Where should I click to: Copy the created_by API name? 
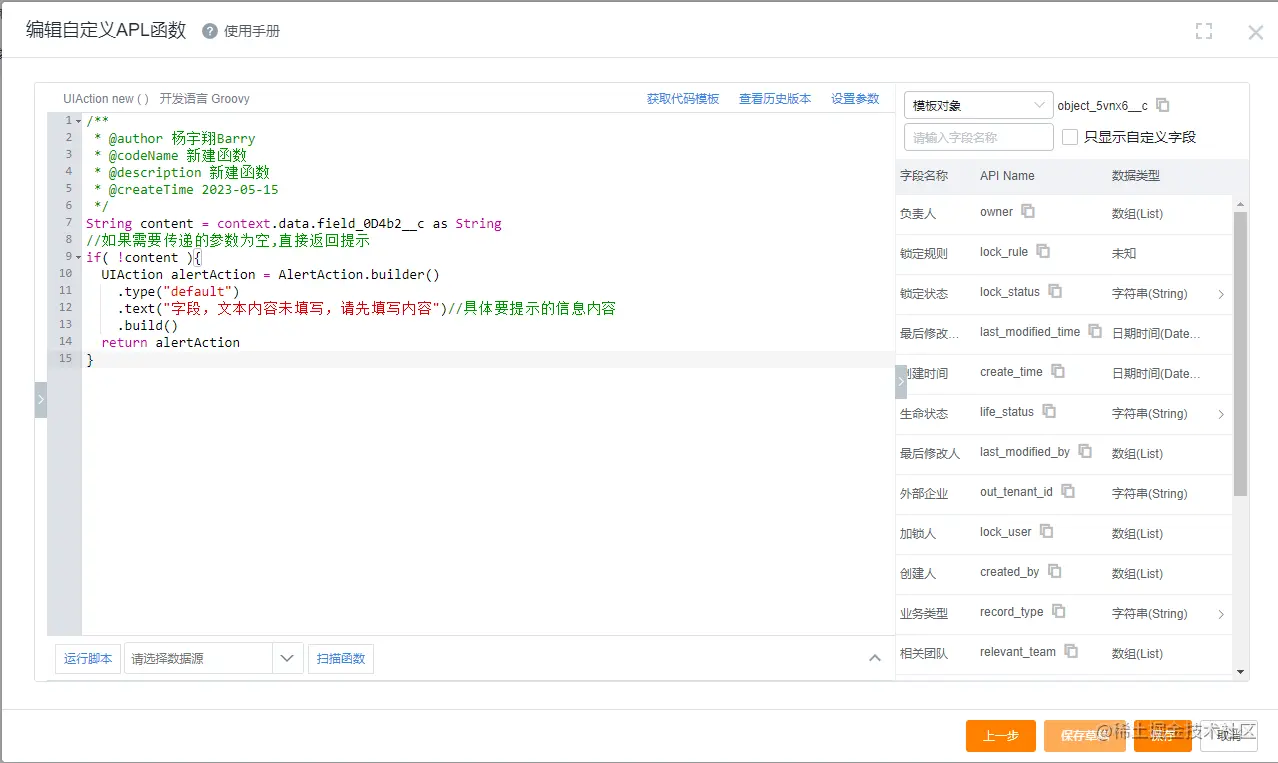(1054, 572)
